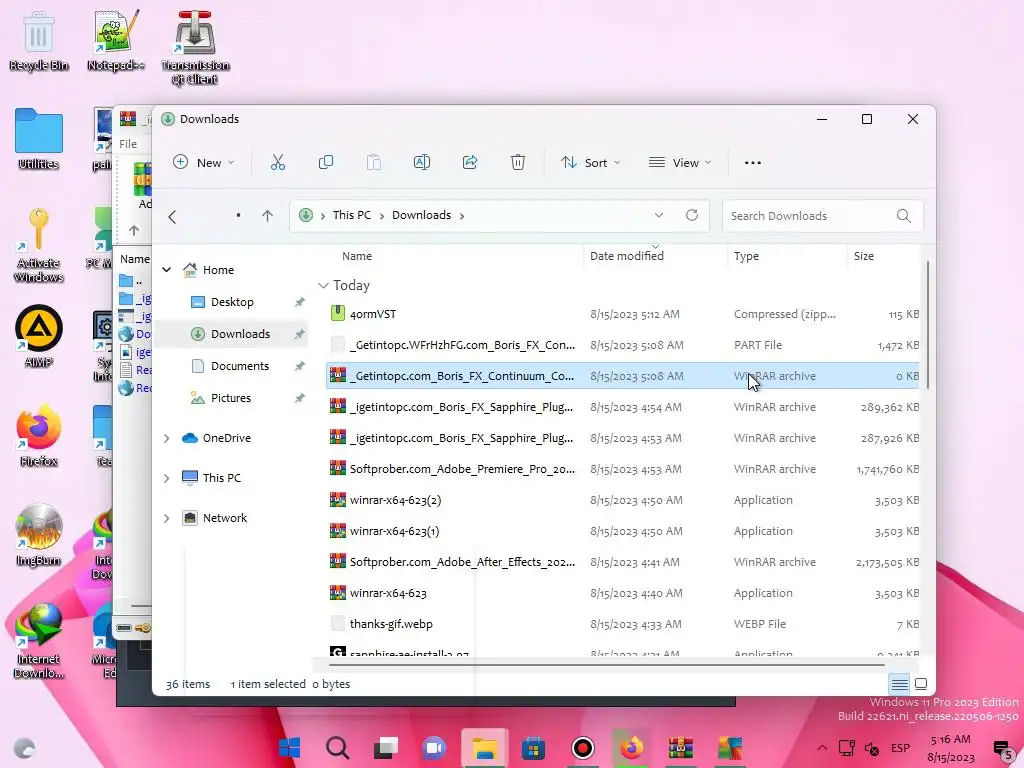Open Microsoft Store from taskbar
The image size is (1024, 768).
[534, 748]
